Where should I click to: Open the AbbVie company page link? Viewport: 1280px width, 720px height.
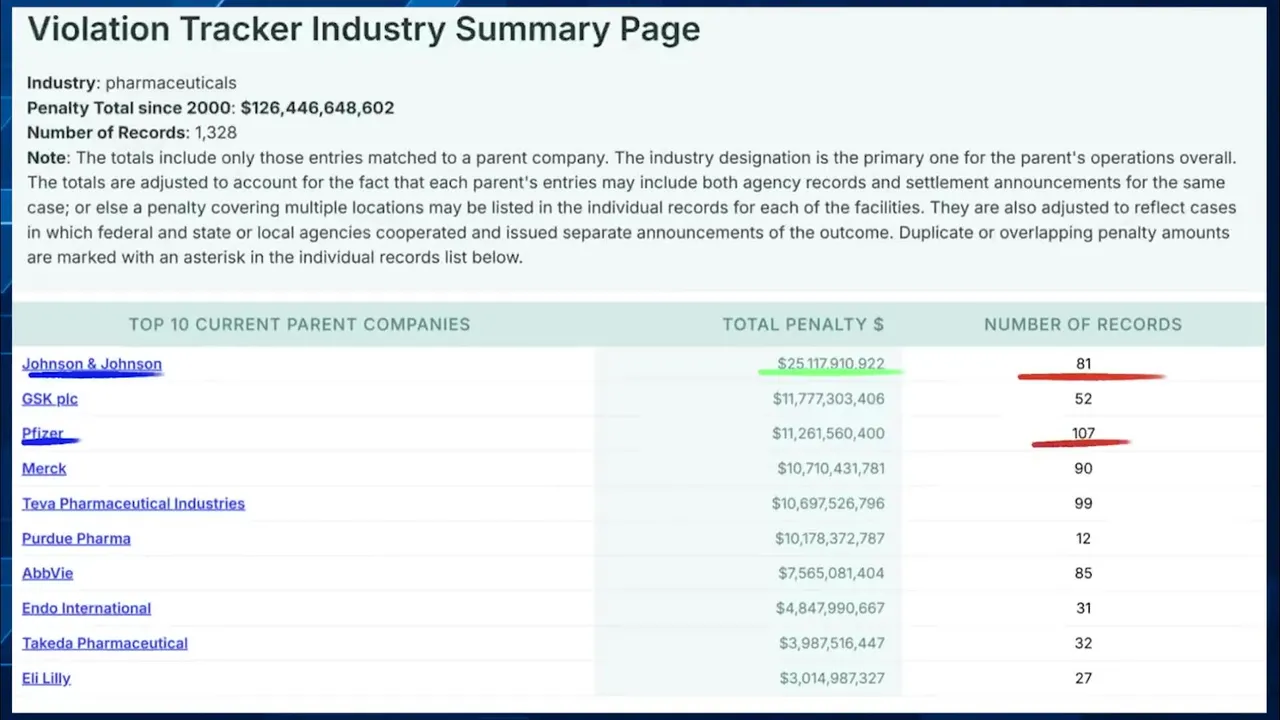47,573
